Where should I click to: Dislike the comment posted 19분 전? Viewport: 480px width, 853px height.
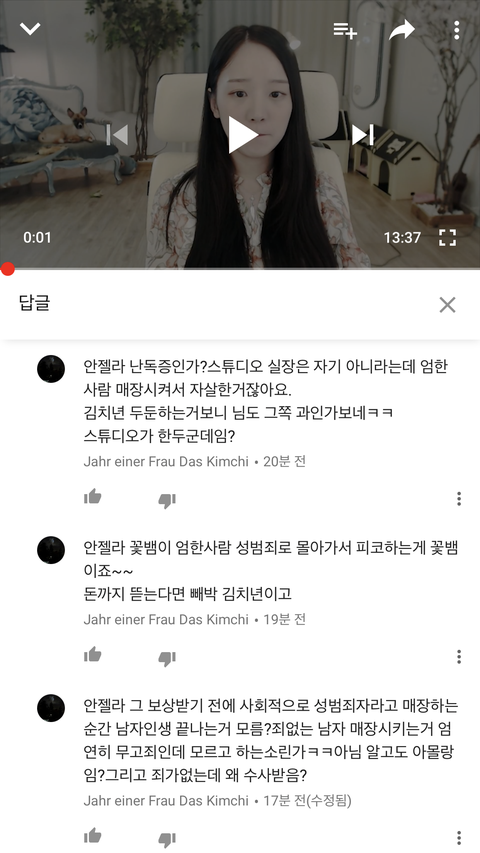[x=167, y=658]
